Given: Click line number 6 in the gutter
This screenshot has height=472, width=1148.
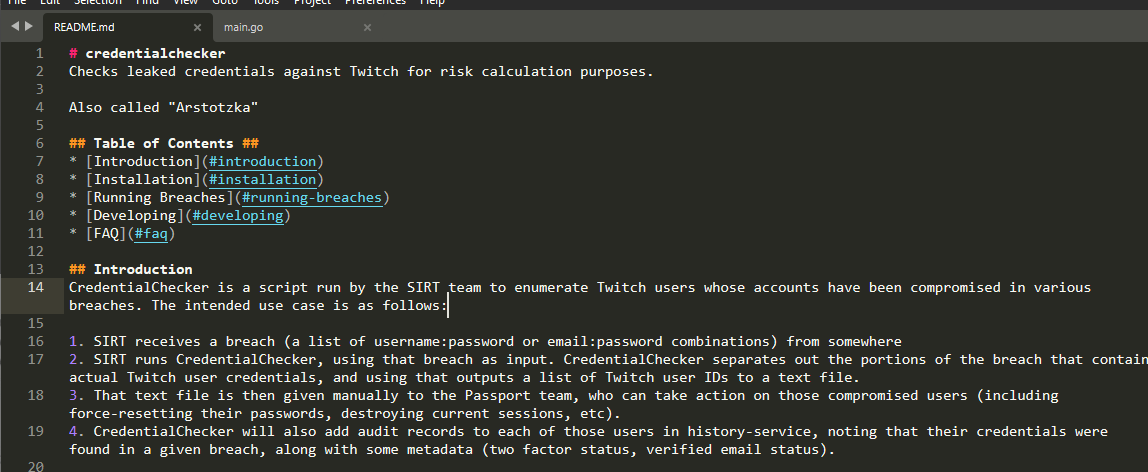Looking at the screenshot, I should (x=39, y=143).
